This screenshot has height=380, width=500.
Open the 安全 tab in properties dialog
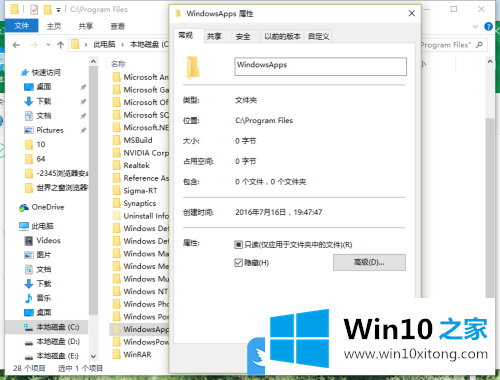click(243, 36)
